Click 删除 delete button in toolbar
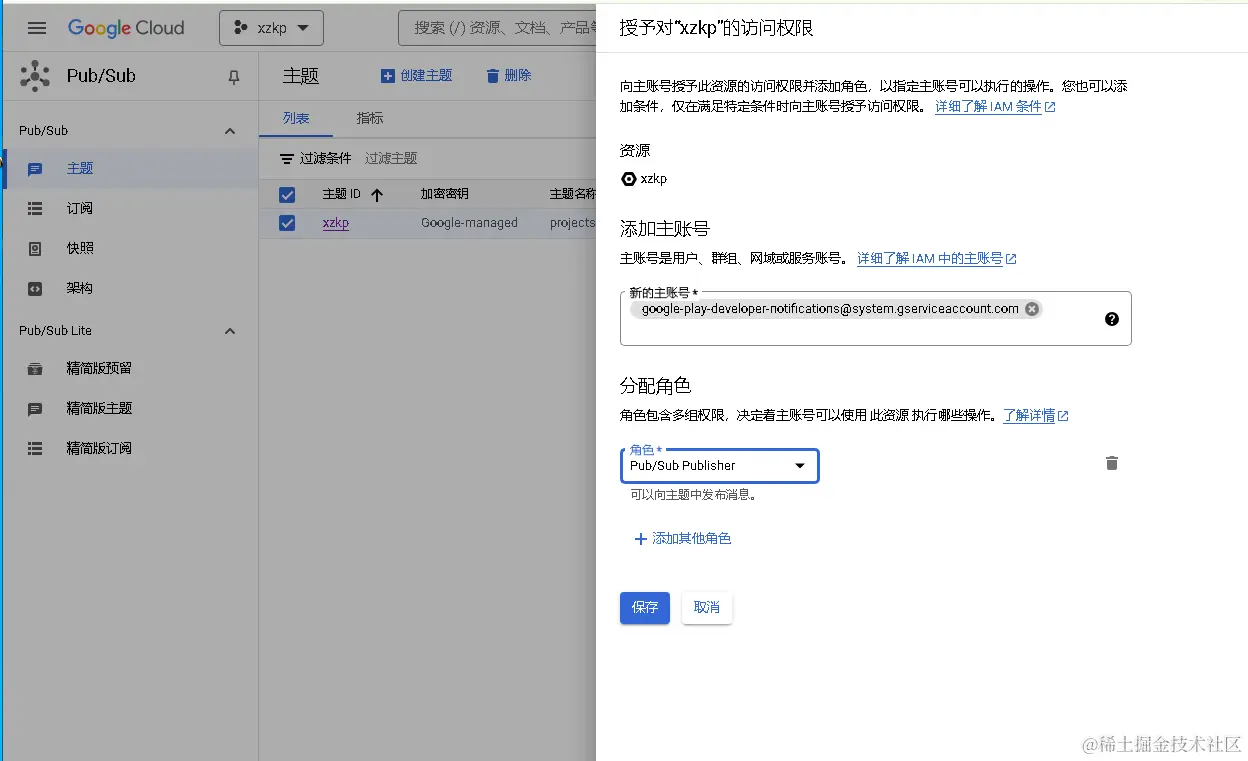This screenshot has height=761, width=1248. (508, 76)
